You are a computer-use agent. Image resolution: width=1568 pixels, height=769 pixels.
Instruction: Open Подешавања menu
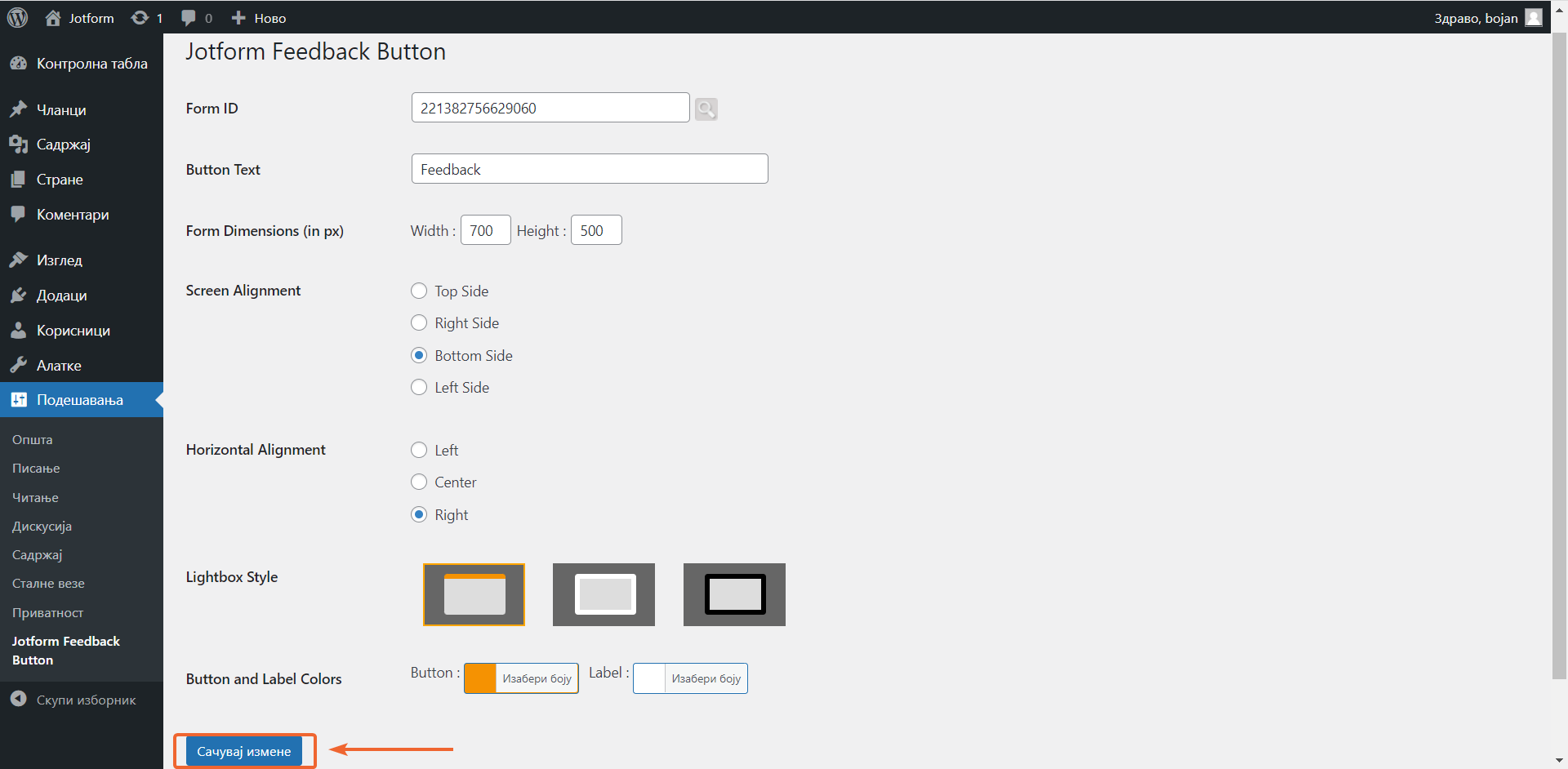point(82,400)
